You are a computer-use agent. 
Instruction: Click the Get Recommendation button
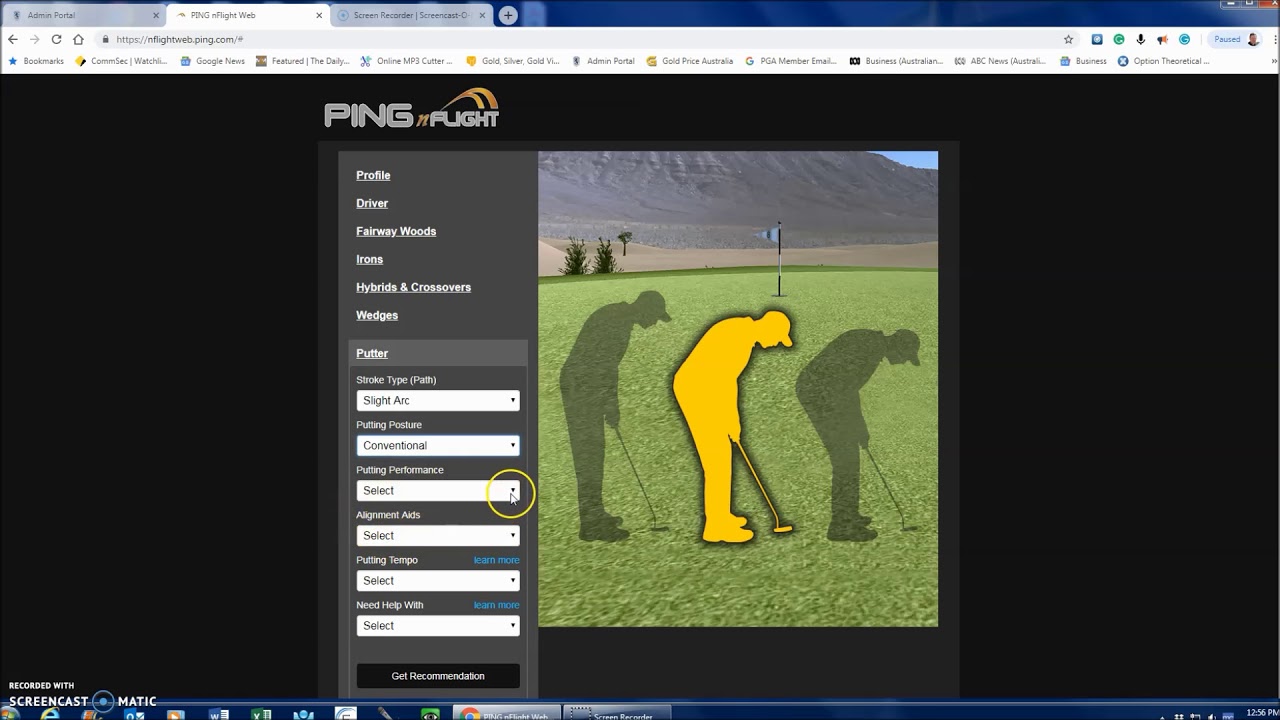[438, 676]
